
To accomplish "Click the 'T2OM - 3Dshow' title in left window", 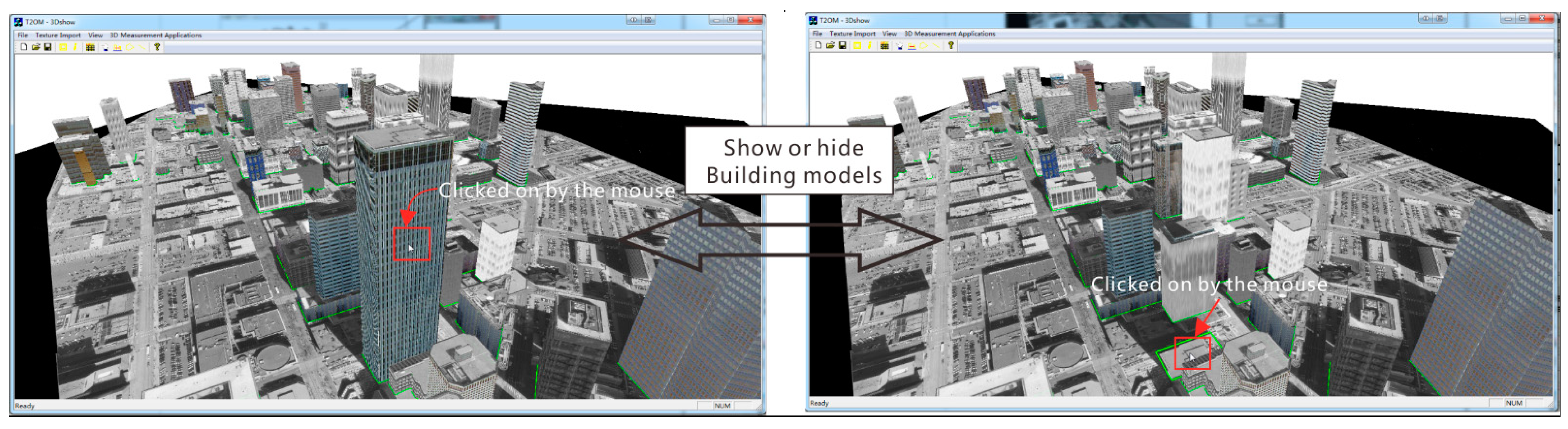I will [x=50, y=22].
